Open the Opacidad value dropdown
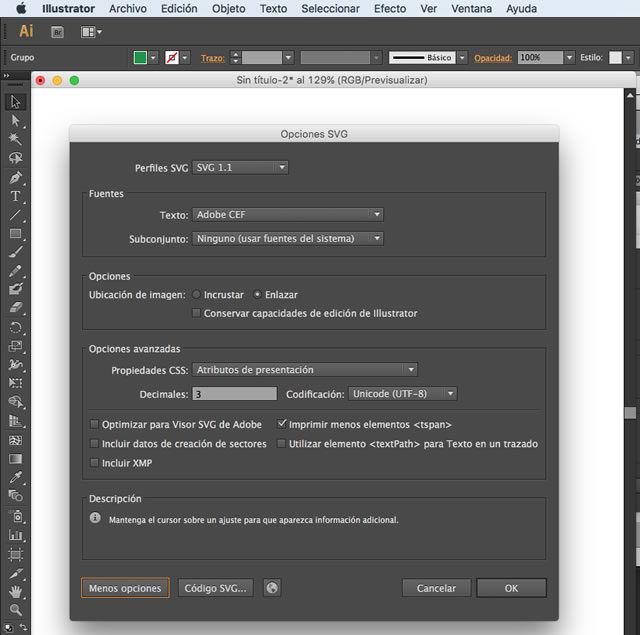The image size is (640, 635). click(569, 58)
